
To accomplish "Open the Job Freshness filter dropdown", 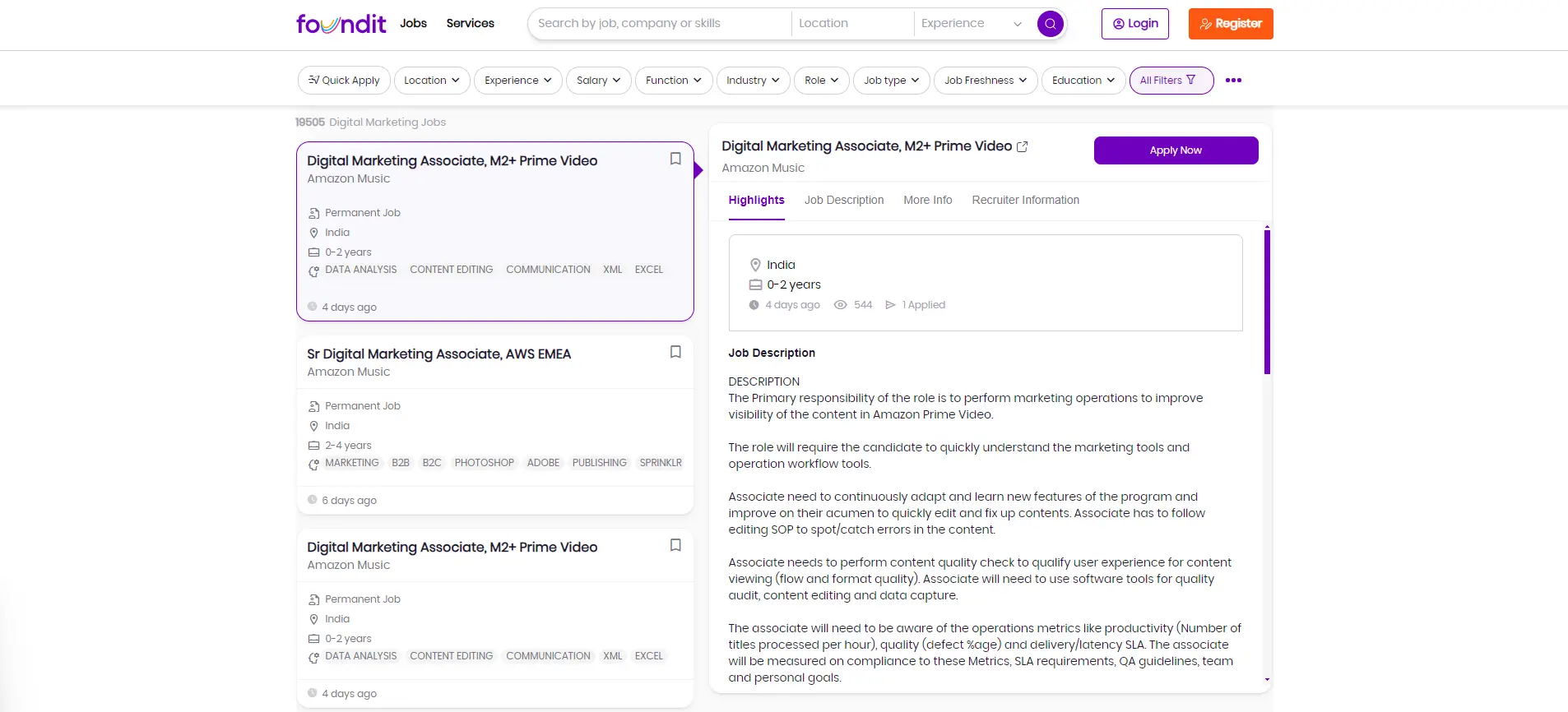I will 986,81.
